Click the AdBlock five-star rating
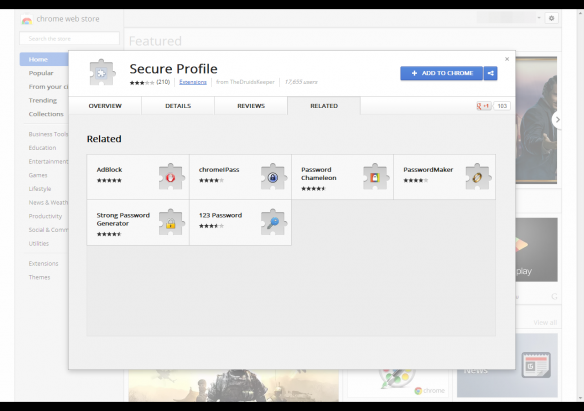This screenshot has width=584, height=411. (109, 181)
